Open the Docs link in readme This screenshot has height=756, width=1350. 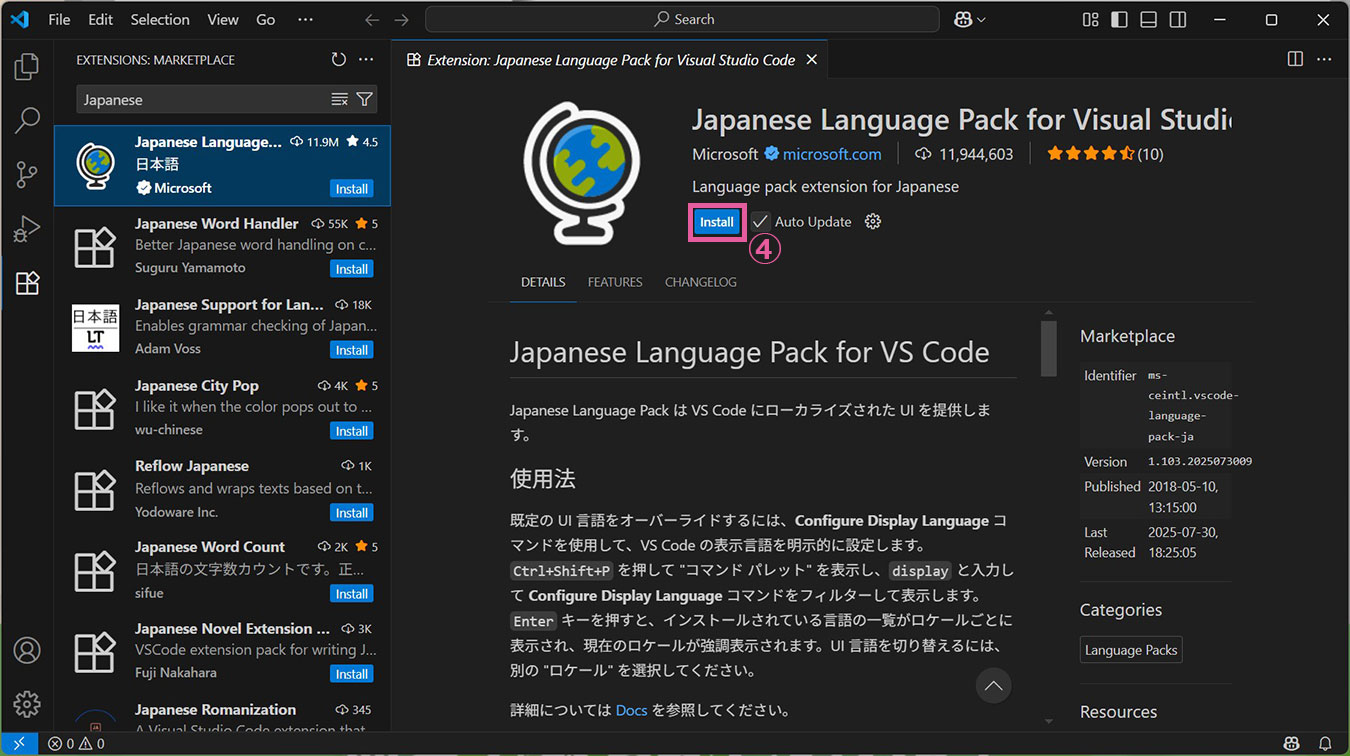pyautogui.click(x=631, y=711)
